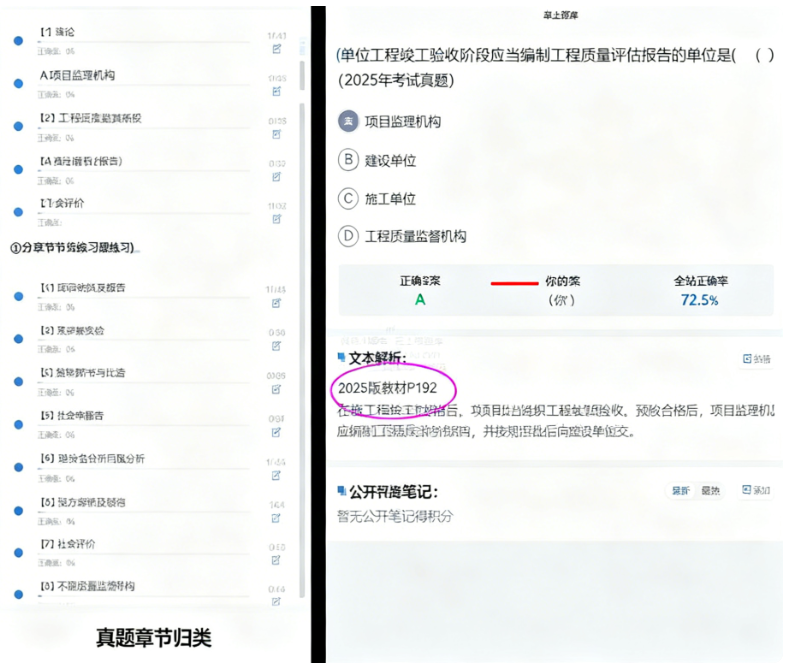Click the progress bar under 【7】社会评价
This screenshot has height=664, width=797.
click(144, 554)
